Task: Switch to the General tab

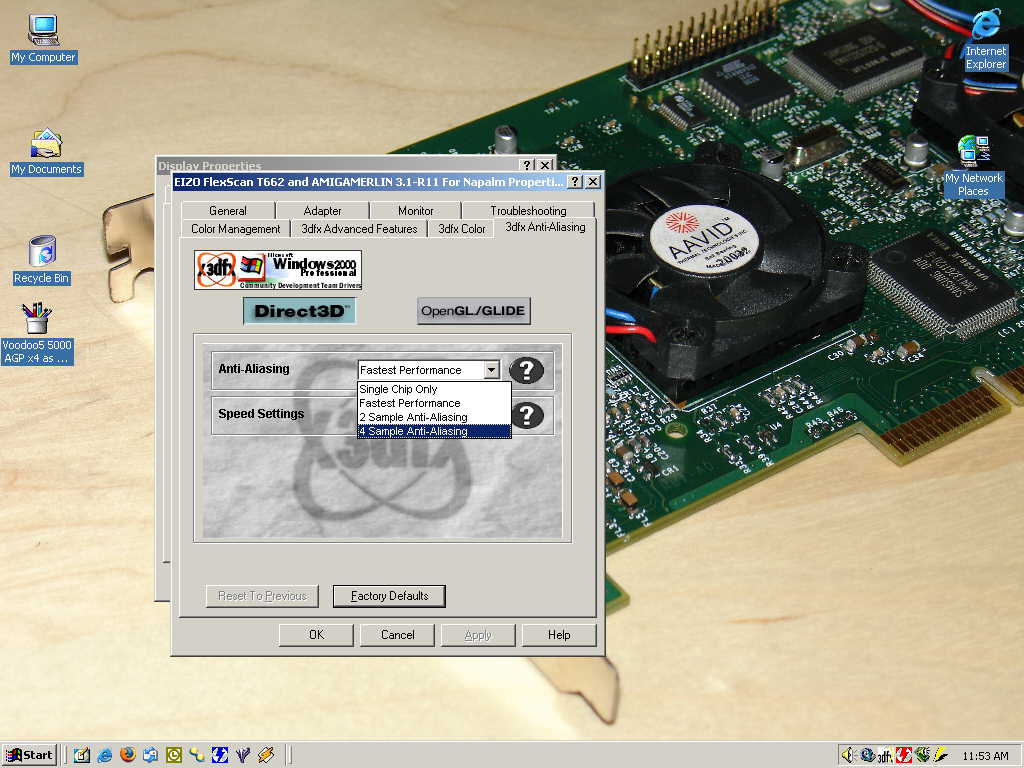Action: tap(228, 211)
